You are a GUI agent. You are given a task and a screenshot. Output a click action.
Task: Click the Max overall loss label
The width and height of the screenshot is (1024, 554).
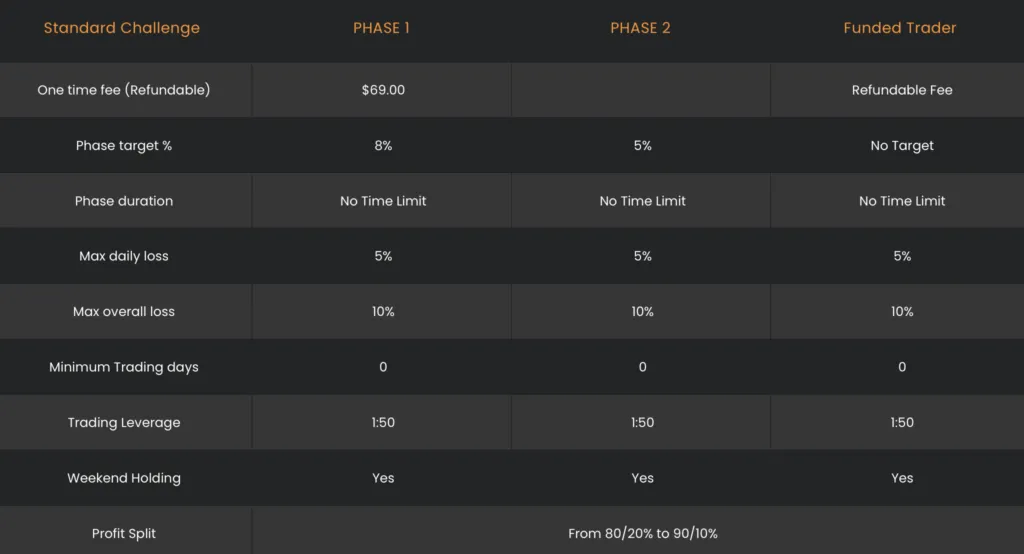pyautogui.click(x=124, y=312)
